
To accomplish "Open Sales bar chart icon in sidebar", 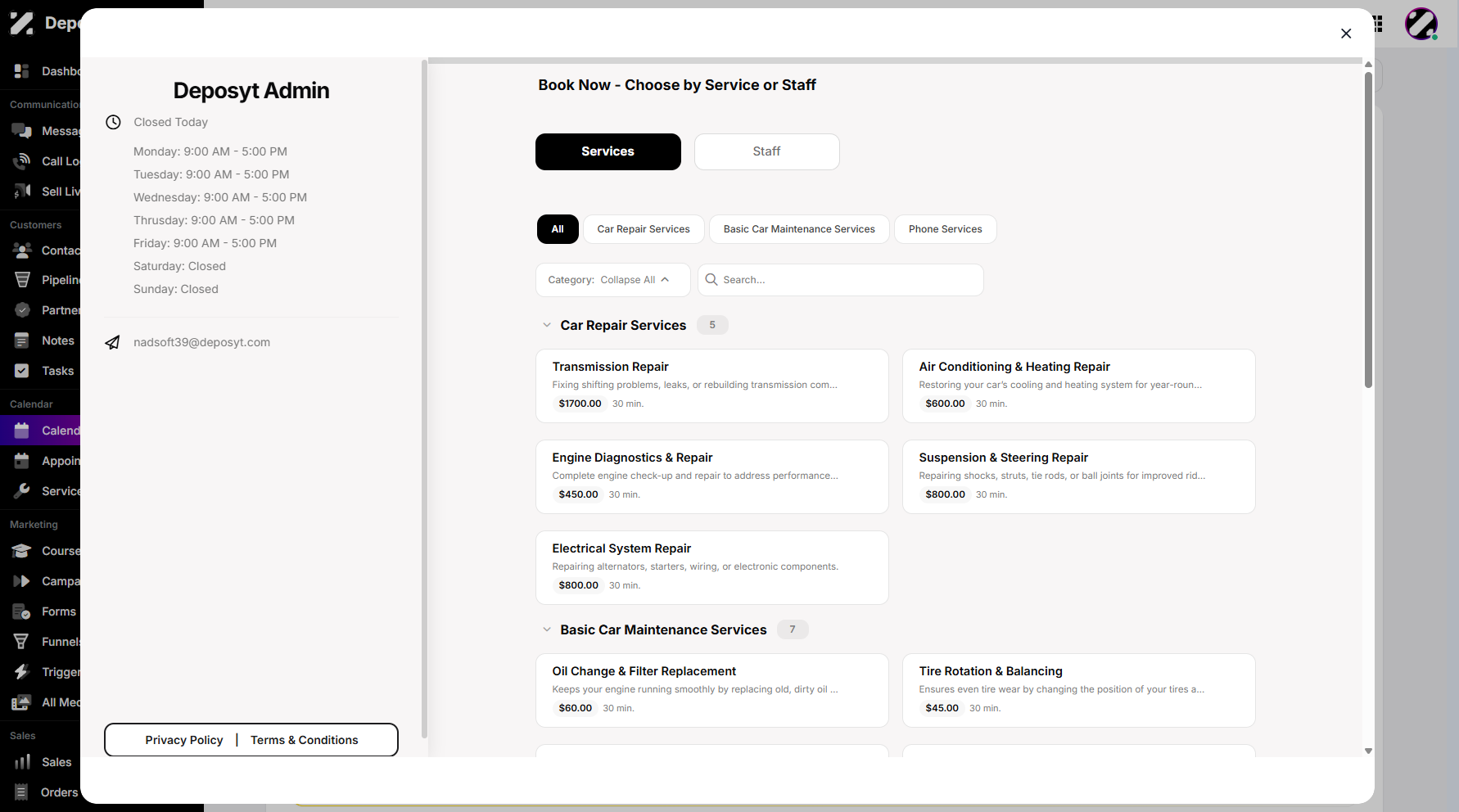I will pos(22,762).
